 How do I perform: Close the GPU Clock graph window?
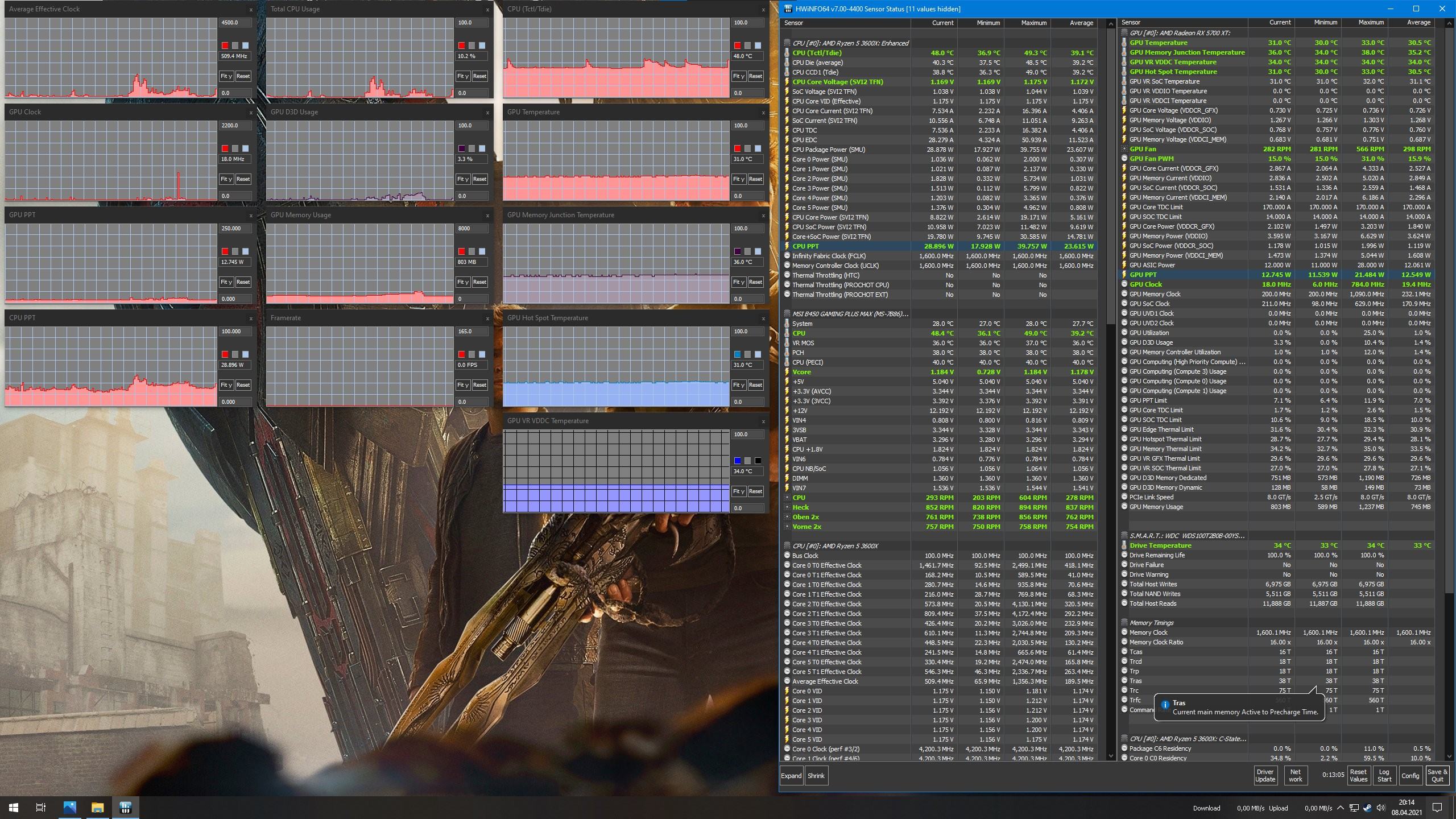coord(251,113)
